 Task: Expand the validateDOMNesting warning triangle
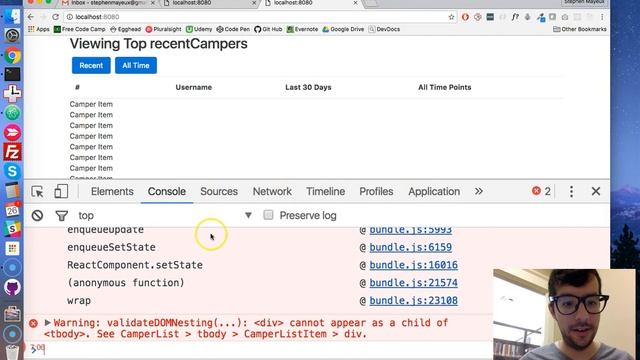[x=47, y=322]
